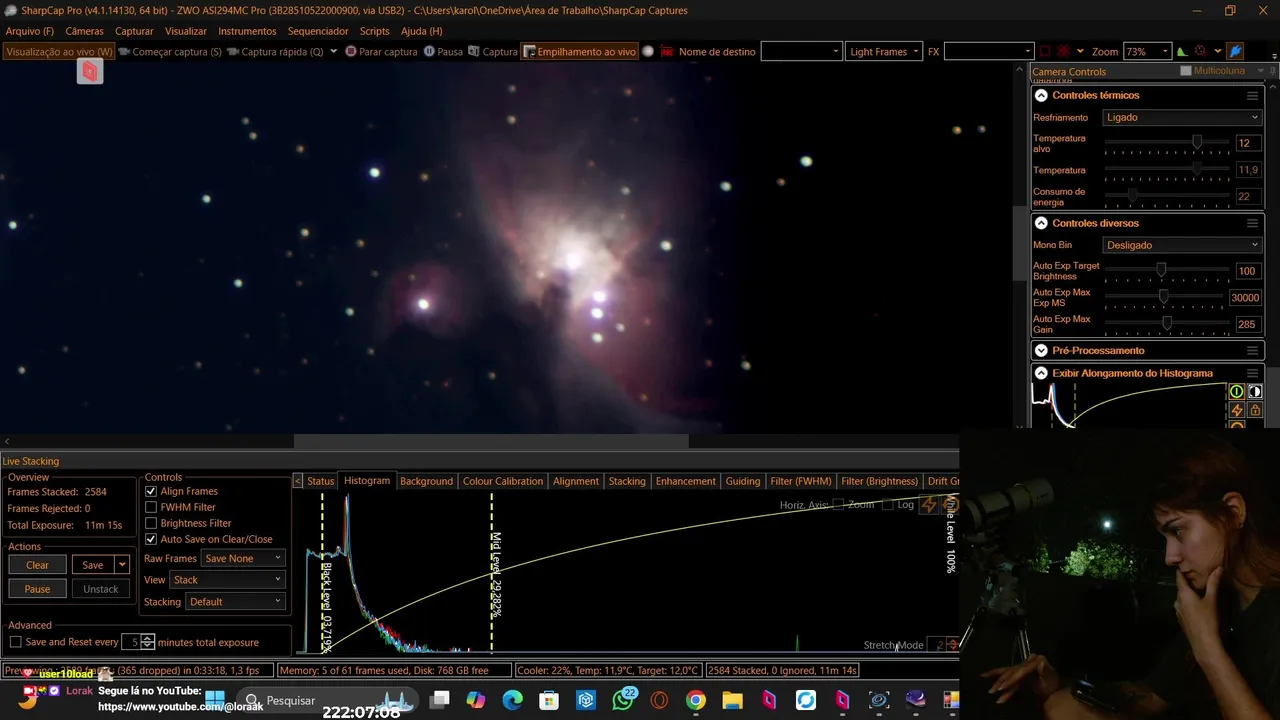
Task: Toggle the Multicoluna checkbox
Action: coord(1186,71)
